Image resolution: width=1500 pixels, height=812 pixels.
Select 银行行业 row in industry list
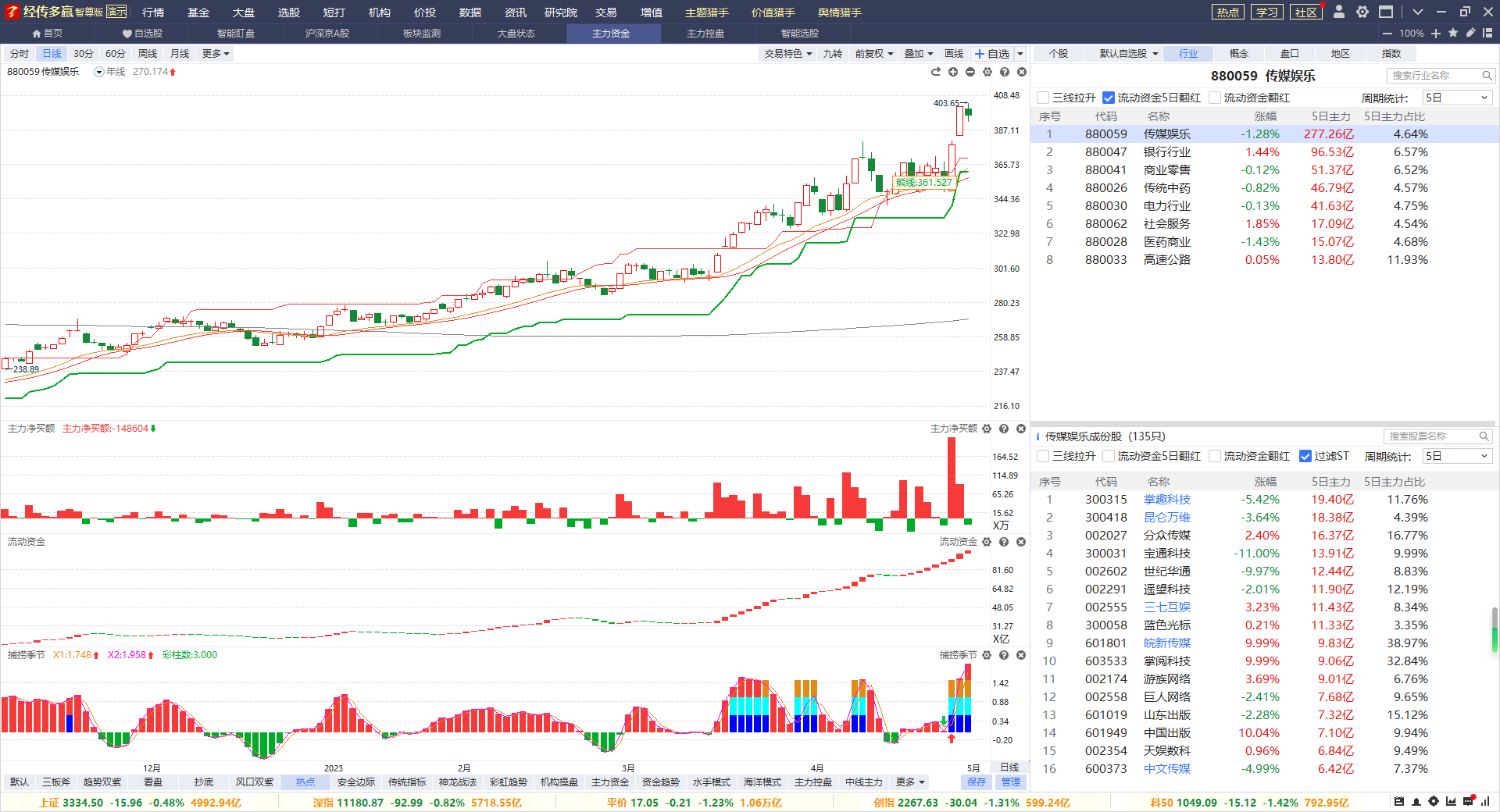(1265, 152)
